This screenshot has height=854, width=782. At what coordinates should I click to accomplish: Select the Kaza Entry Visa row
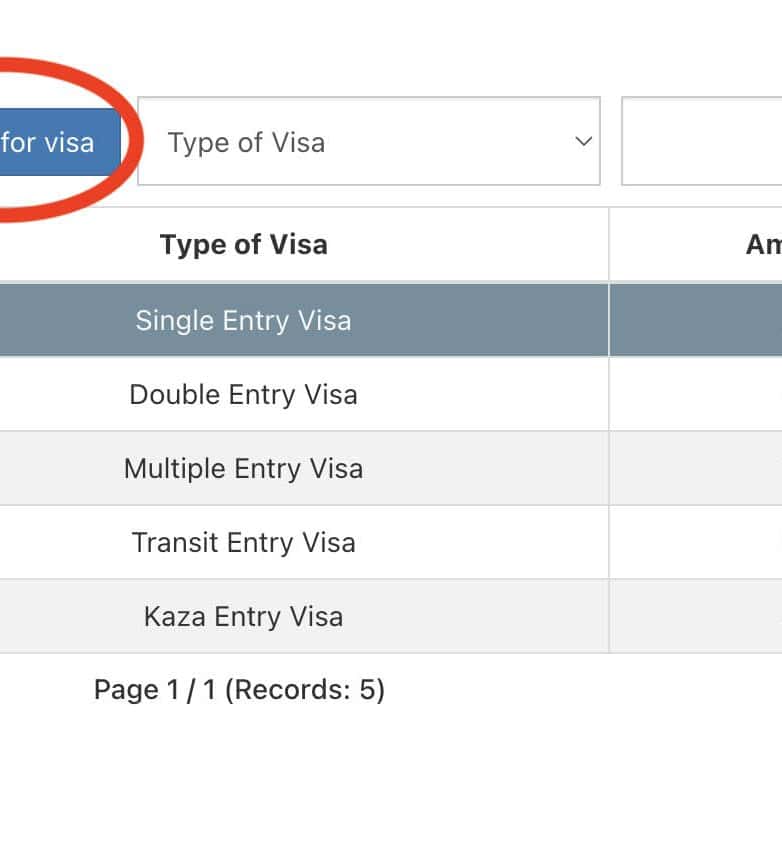[x=243, y=616]
